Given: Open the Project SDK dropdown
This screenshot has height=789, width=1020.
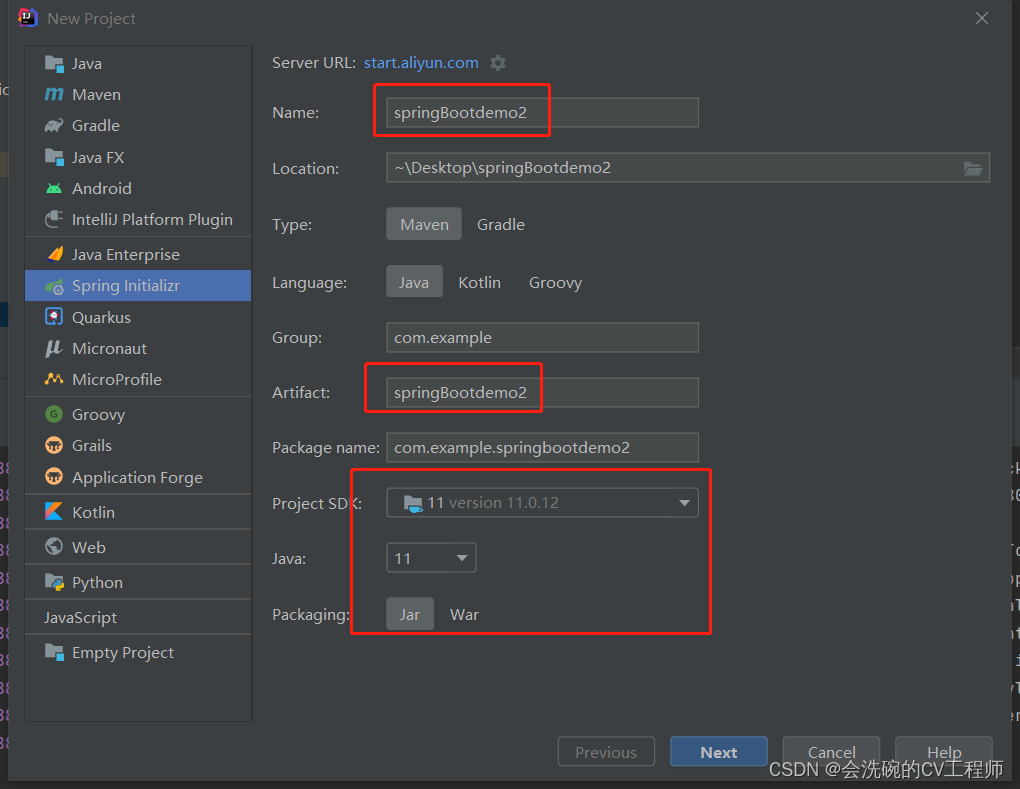Looking at the screenshot, I should point(543,503).
